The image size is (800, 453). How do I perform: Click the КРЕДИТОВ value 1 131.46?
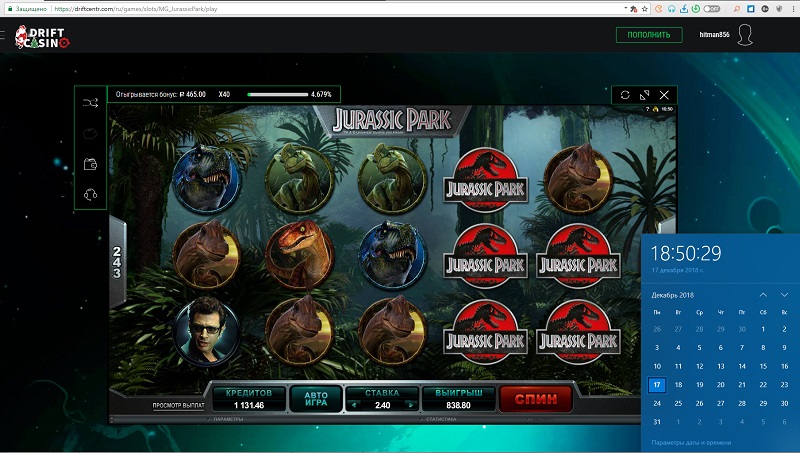pos(249,406)
